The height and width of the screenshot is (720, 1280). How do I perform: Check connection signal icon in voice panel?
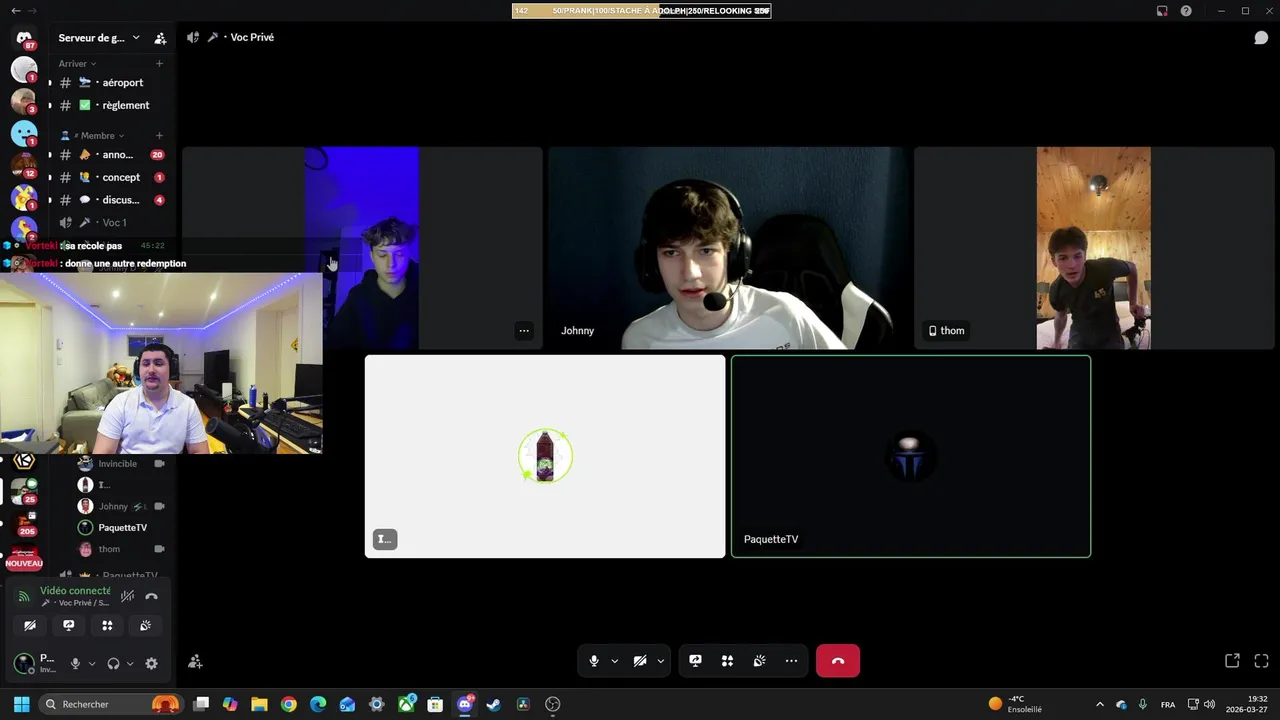coord(24,596)
